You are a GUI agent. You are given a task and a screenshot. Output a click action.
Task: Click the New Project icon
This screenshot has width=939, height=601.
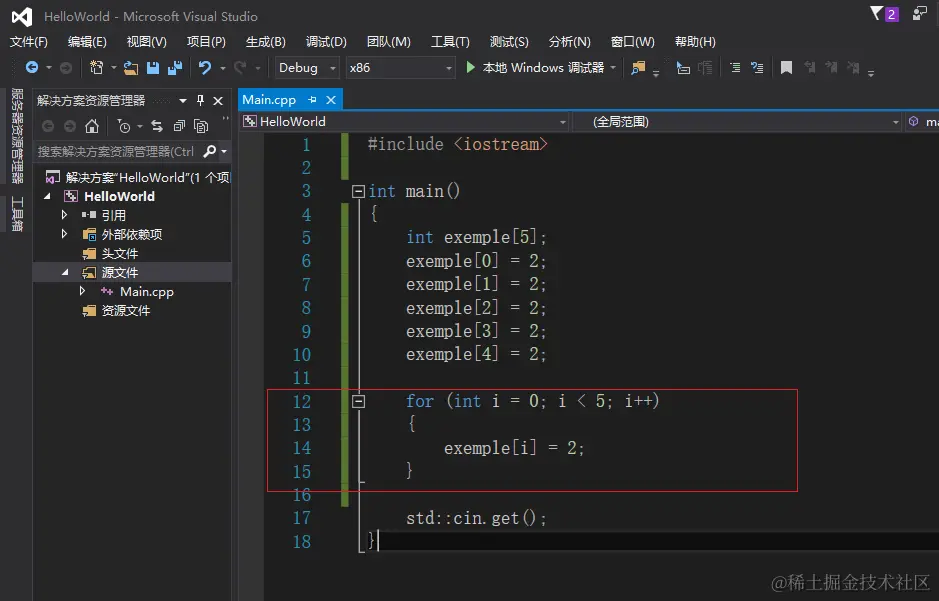pyautogui.click(x=96, y=68)
